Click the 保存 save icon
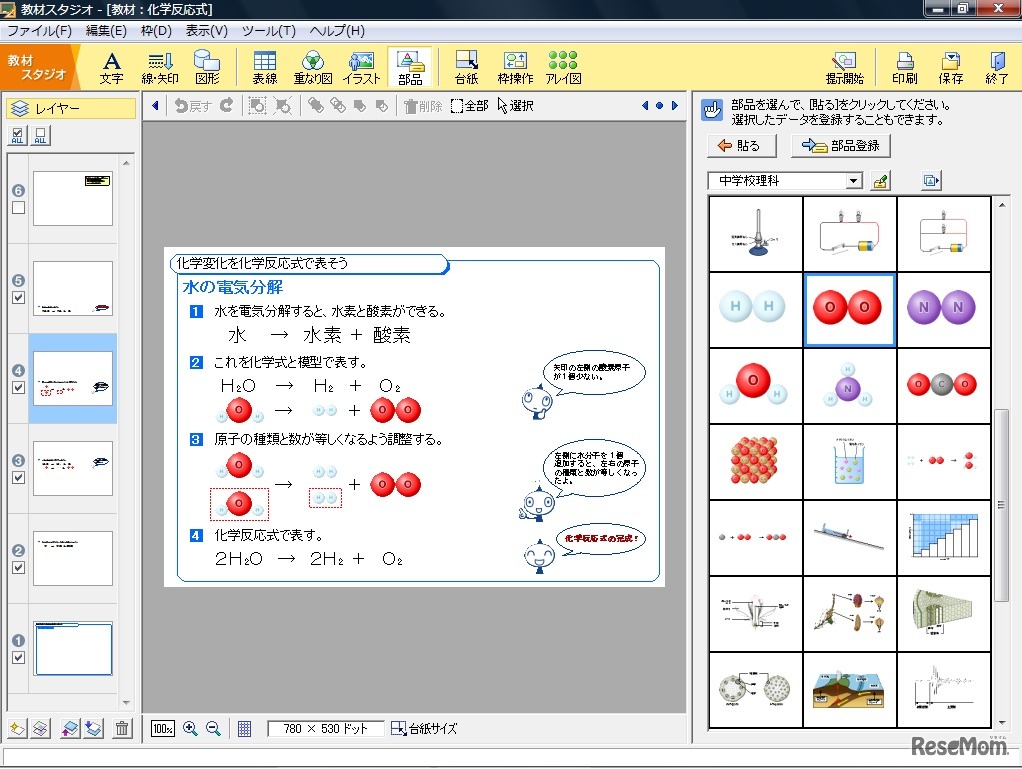1022x769 pixels. tap(950, 67)
